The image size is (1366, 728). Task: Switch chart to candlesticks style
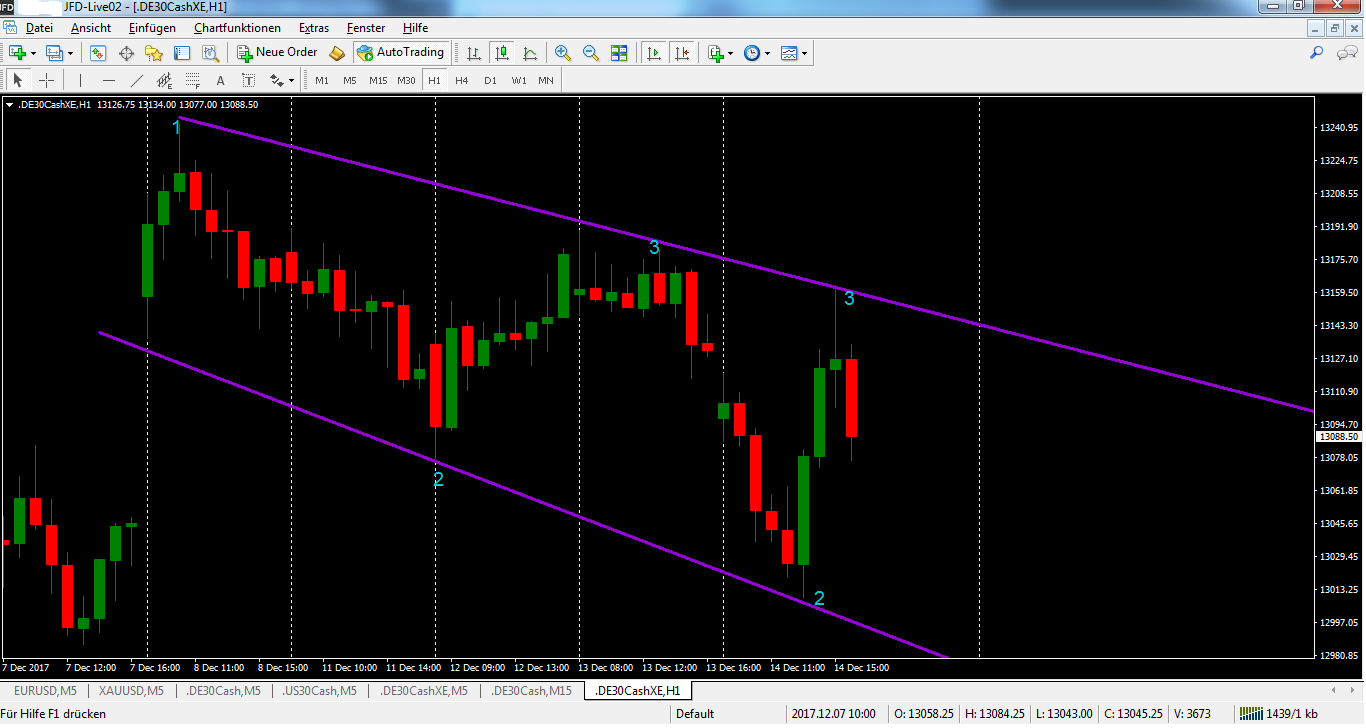pos(502,52)
